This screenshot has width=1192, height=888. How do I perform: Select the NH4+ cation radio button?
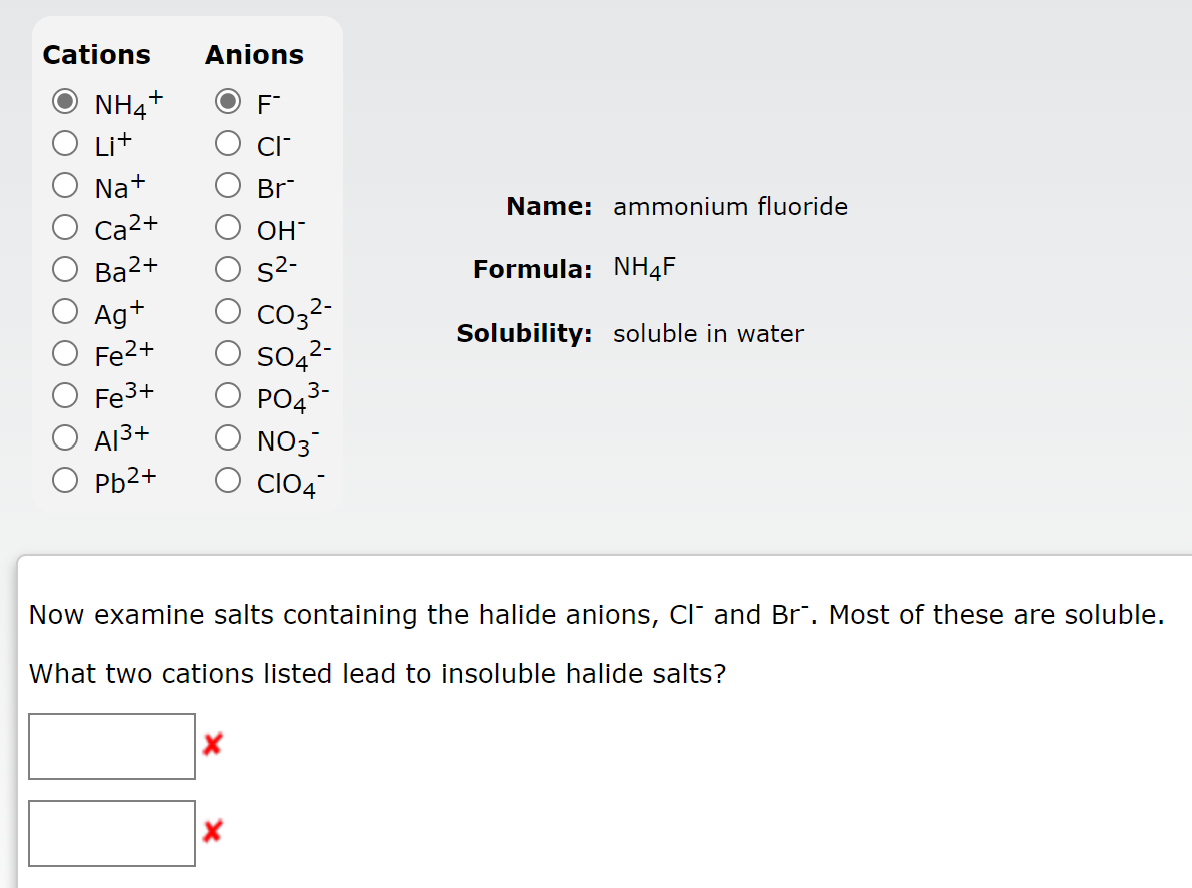tap(64, 101)
